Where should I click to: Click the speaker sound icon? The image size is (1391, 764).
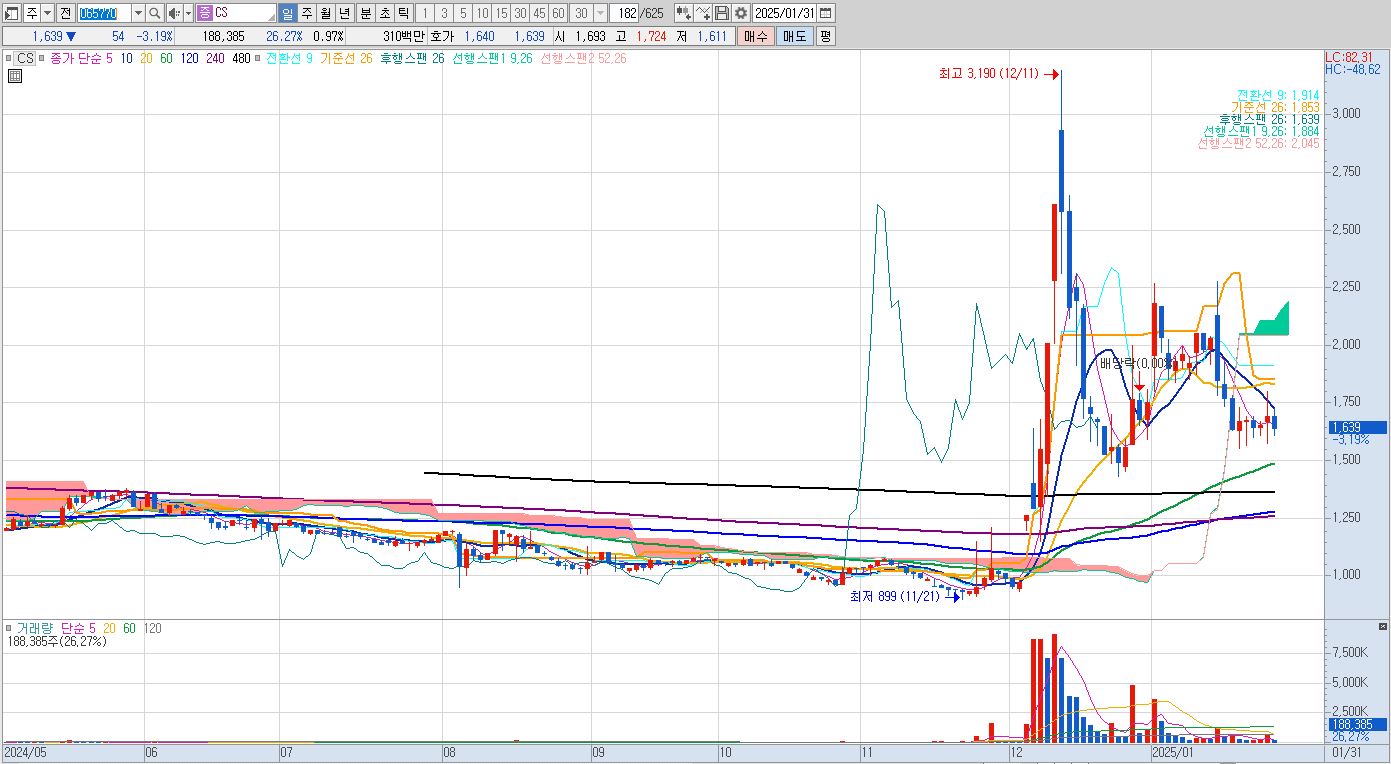point(173,13)
